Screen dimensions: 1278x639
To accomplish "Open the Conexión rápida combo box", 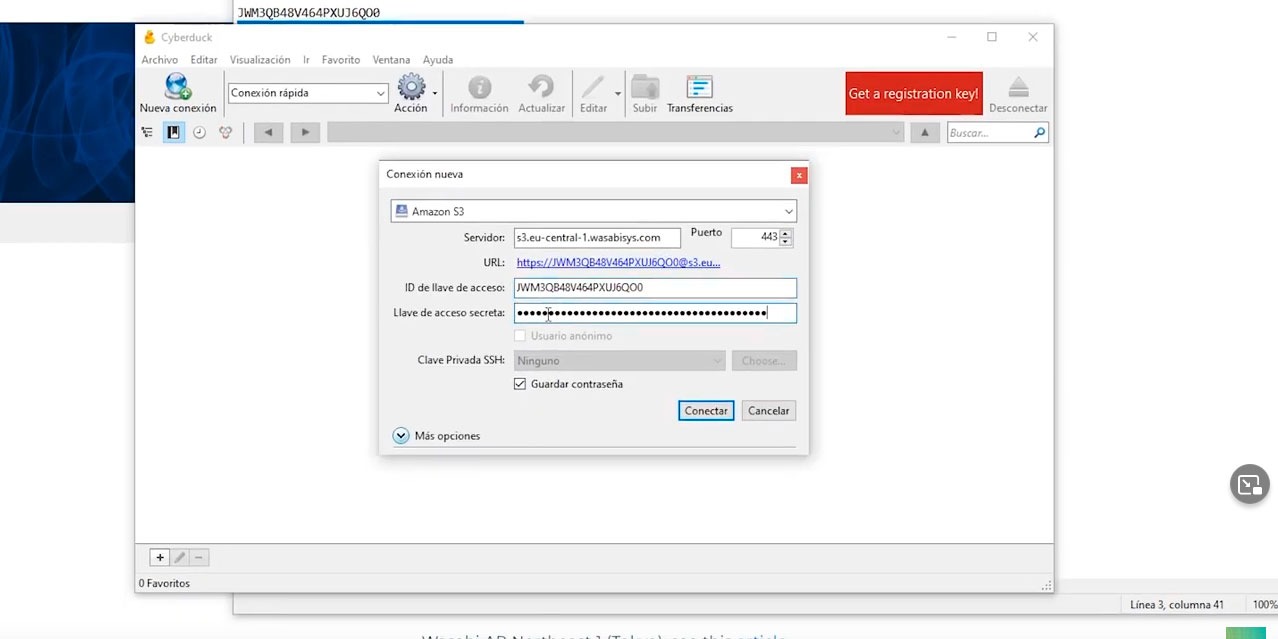I will pos(308,93).
